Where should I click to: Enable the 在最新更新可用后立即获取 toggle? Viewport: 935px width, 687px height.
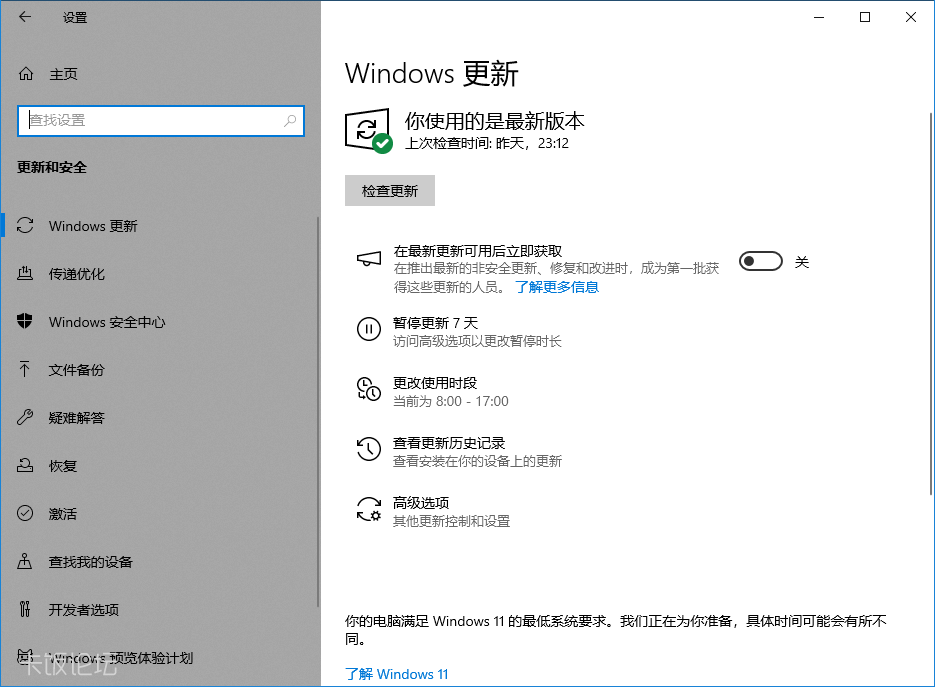tap(760, 262)
